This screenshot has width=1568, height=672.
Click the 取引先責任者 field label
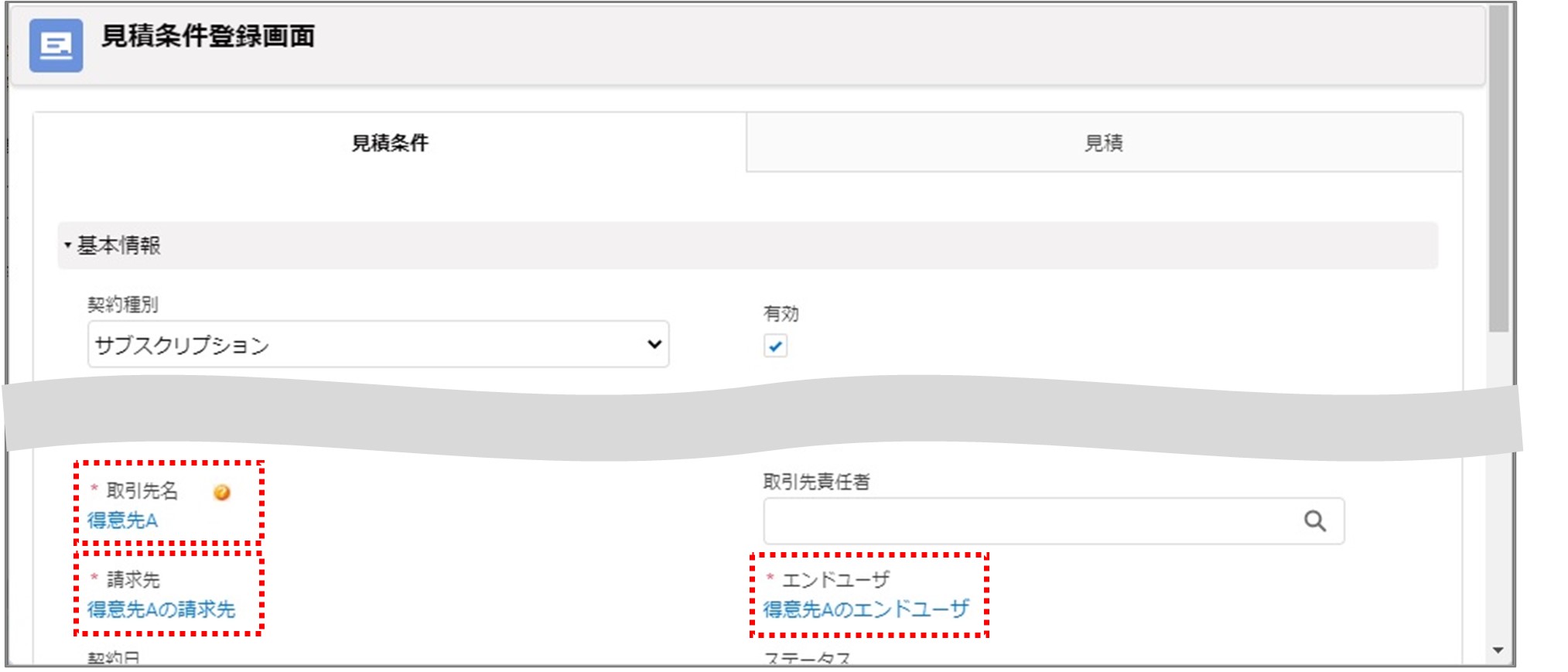tap(816, 482)
